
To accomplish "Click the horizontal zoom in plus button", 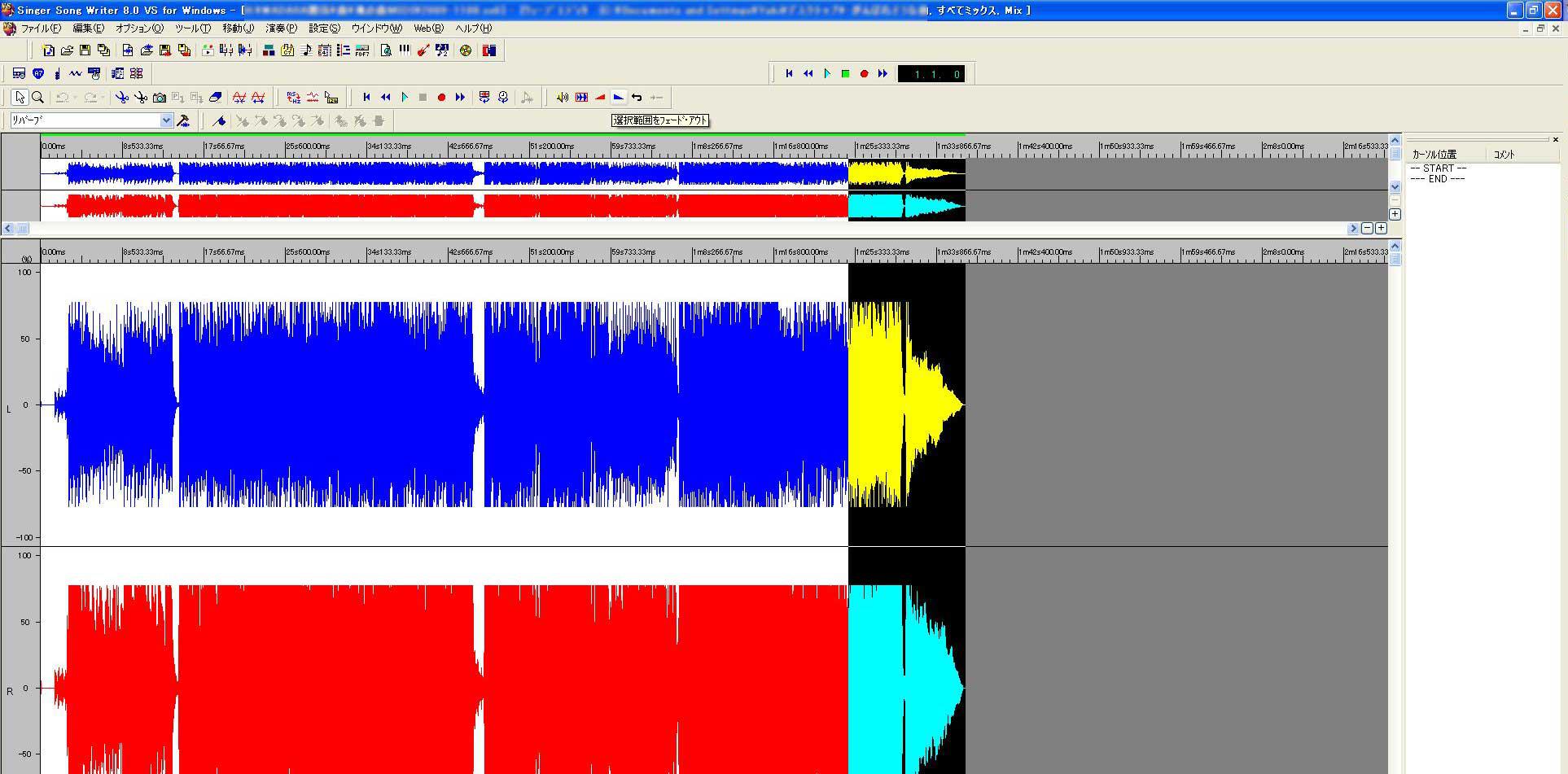I will pyautogui.click(x=1381, y=229).
